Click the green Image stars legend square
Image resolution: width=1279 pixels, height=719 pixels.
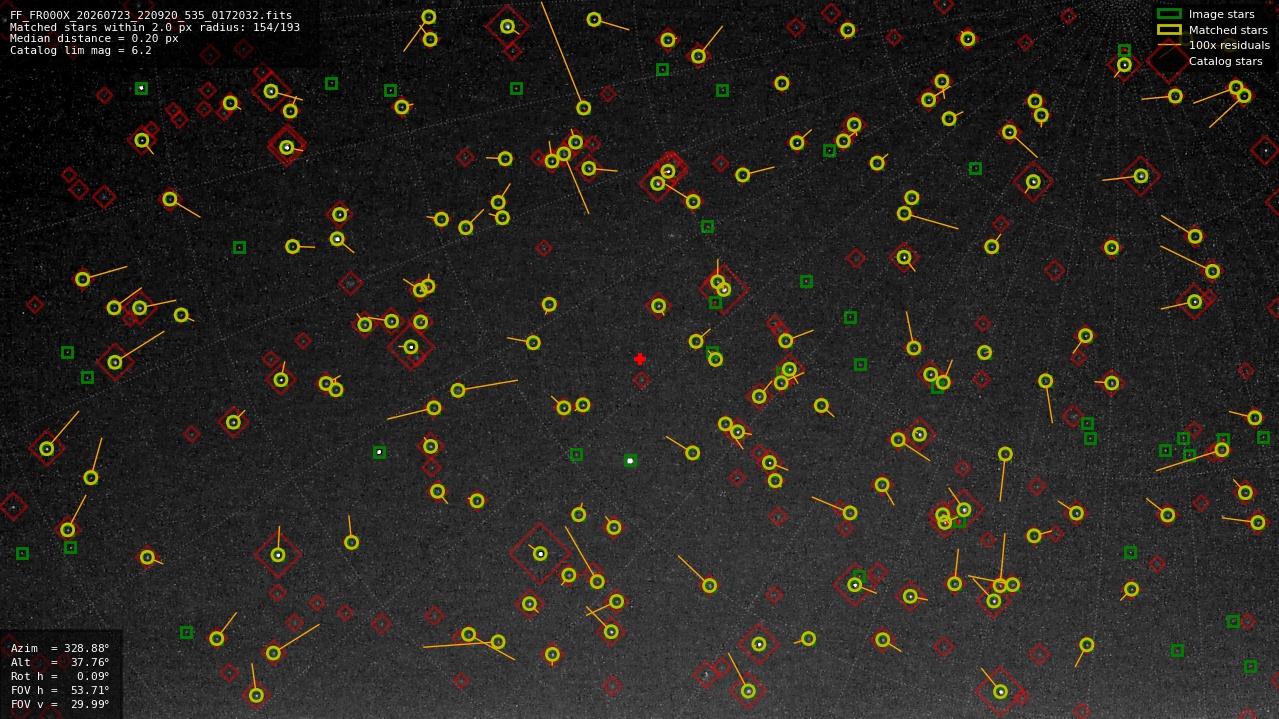[1169, 14]
